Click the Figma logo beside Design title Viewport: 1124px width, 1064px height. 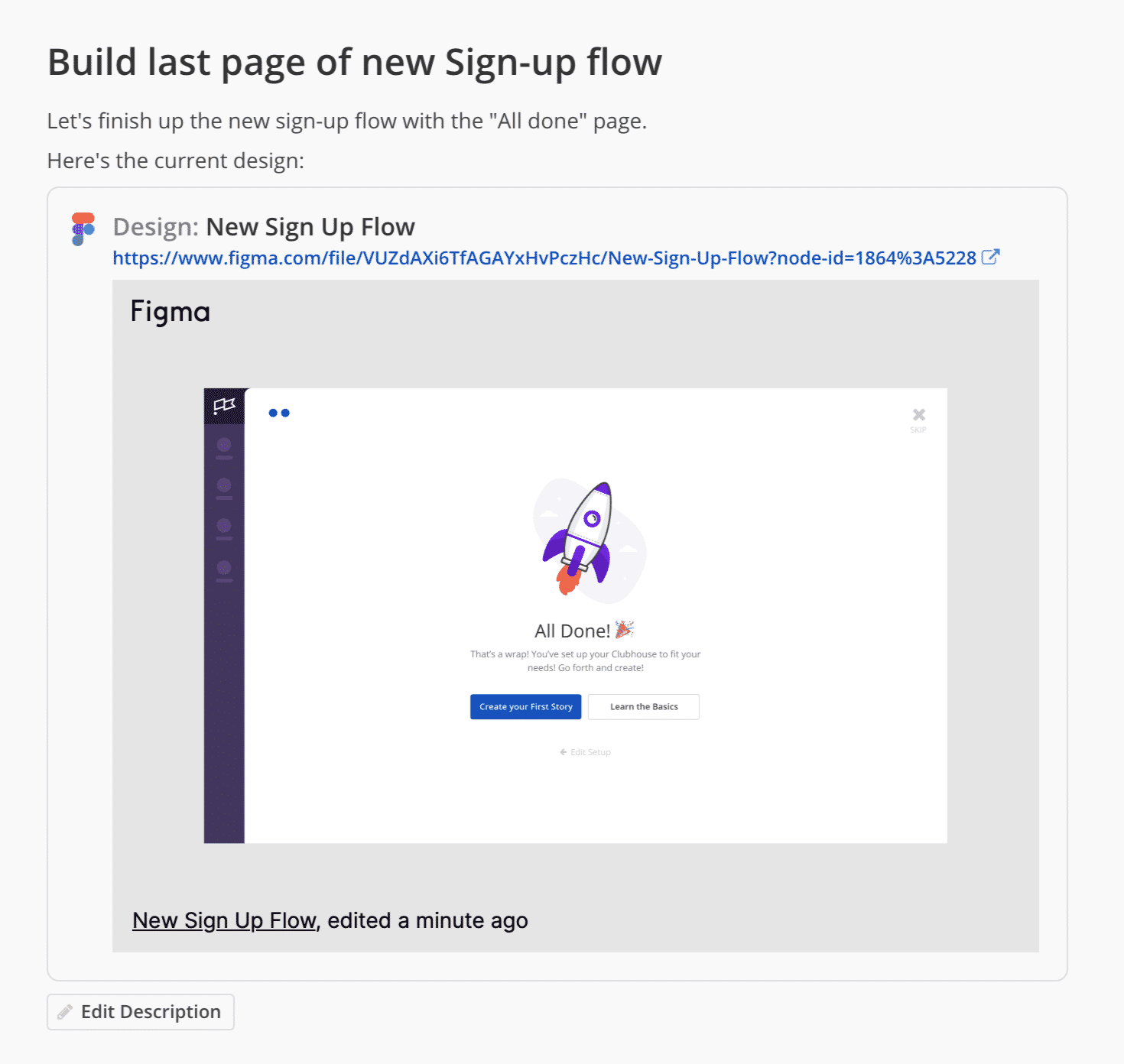pyautogui.click(x=83, y=229)
